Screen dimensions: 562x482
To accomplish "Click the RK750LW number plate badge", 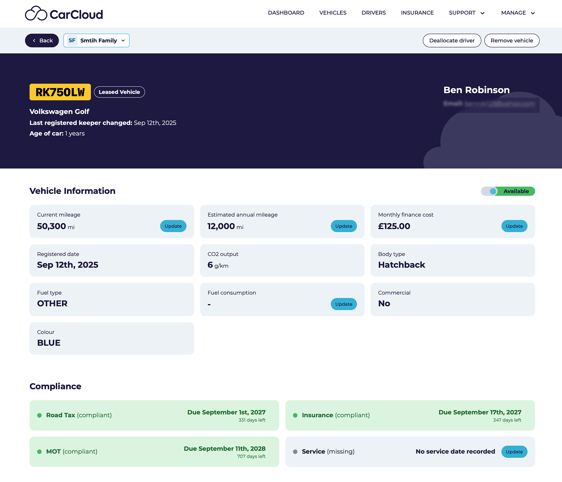I will click(60, 92).
